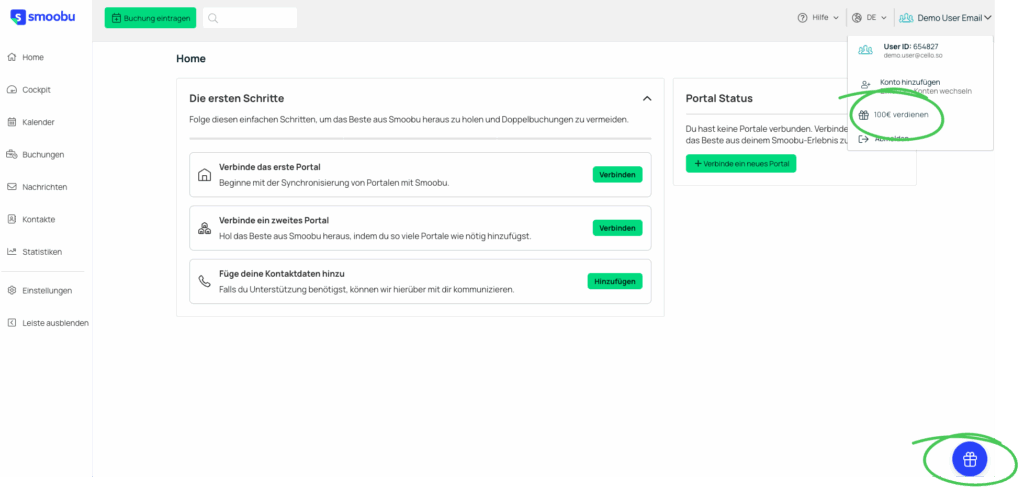
Task: Collapse the Demo User Email menu
Action: point(945,18)
